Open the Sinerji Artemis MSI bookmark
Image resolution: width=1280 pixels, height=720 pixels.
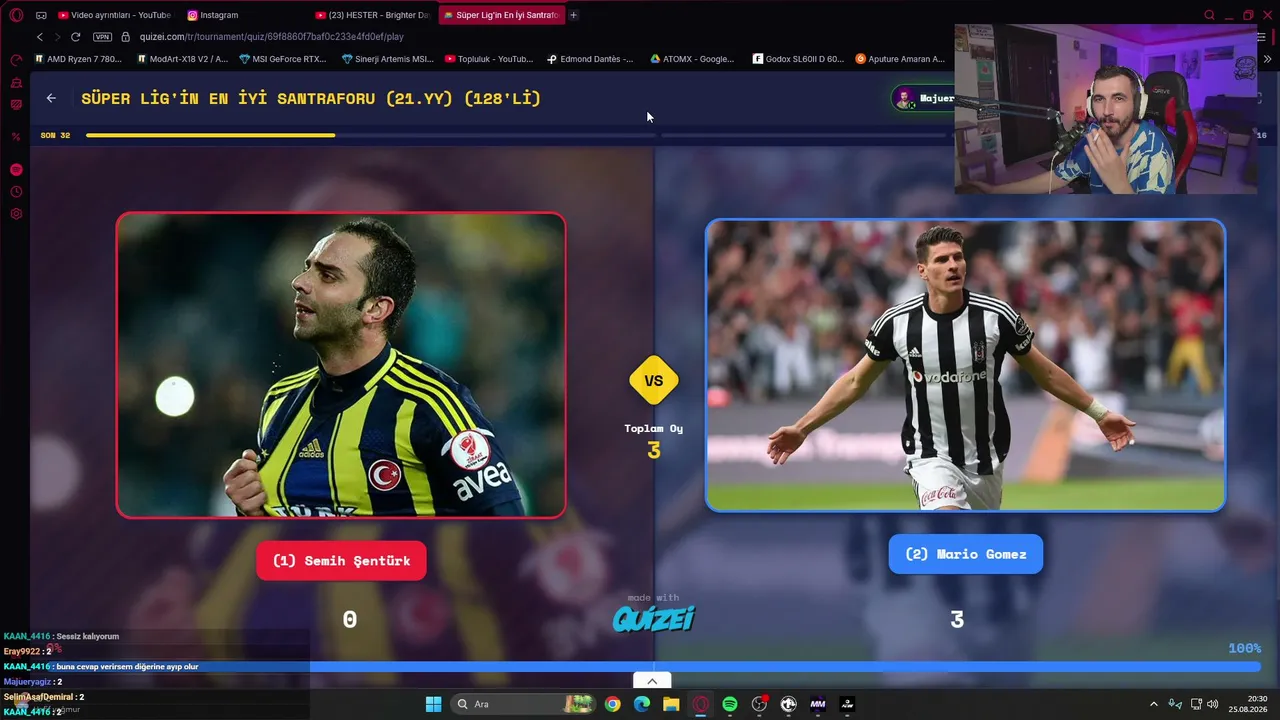click(x=388, y=59)
